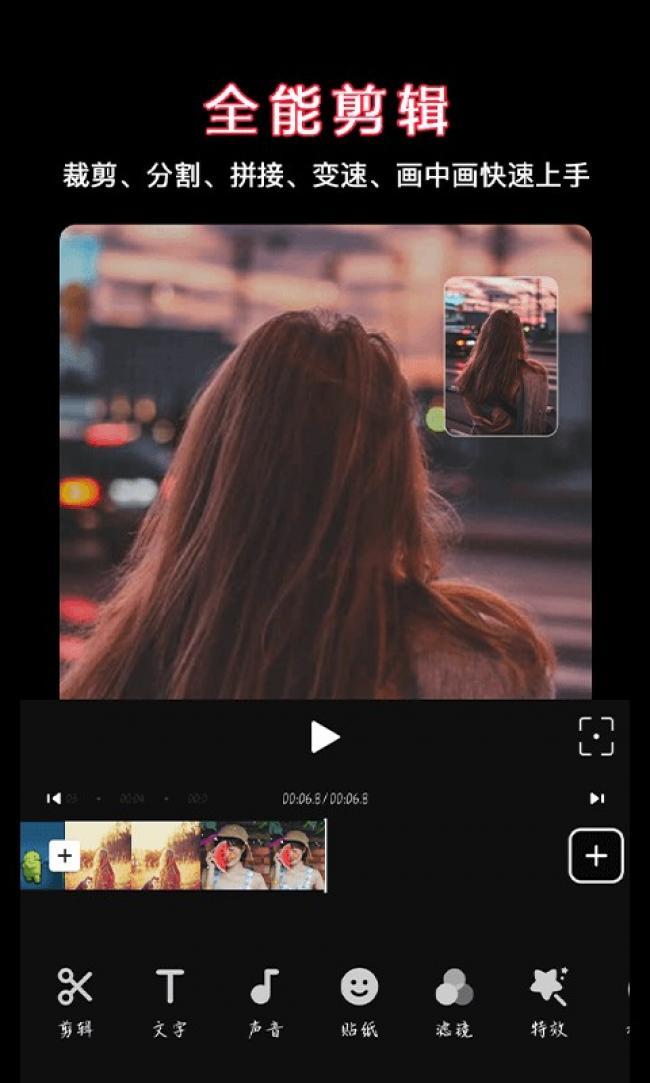Click the white playhead at the timeline end
This screenshot has width=650, height=1083.
(326, 856)
